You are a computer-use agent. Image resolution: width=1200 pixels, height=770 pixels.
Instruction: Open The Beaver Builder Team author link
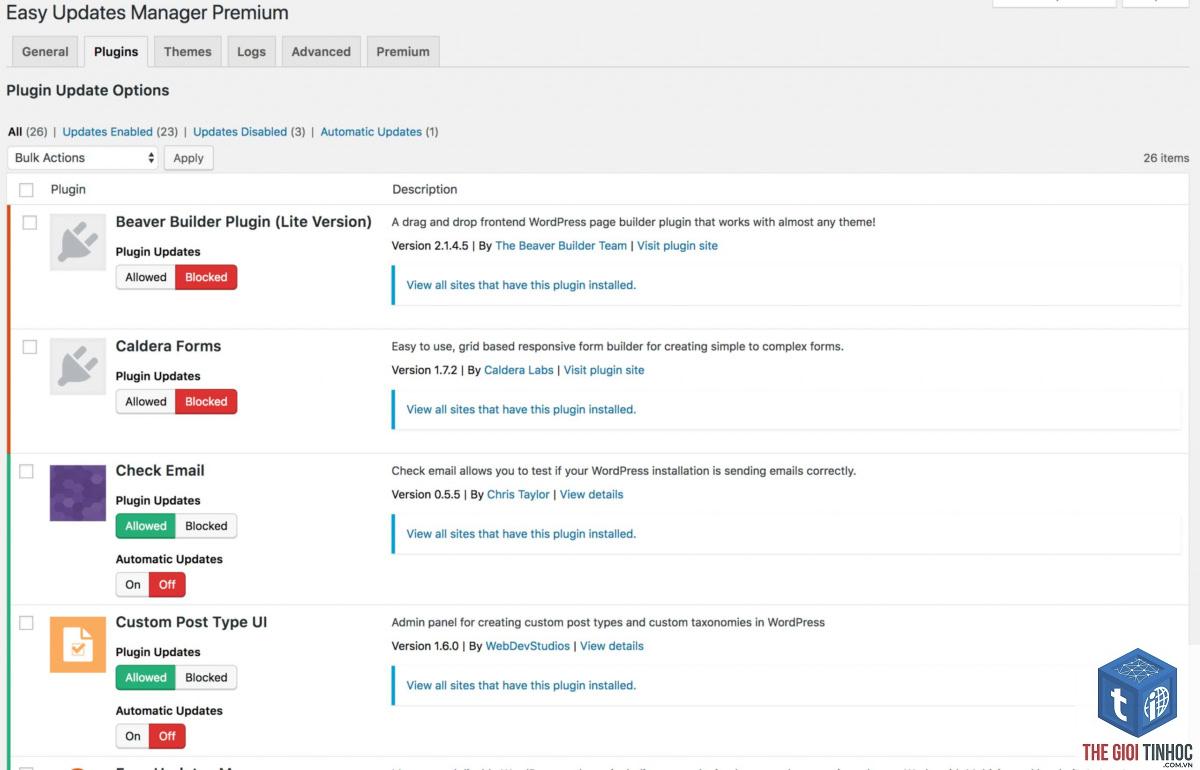click(561, 246)
